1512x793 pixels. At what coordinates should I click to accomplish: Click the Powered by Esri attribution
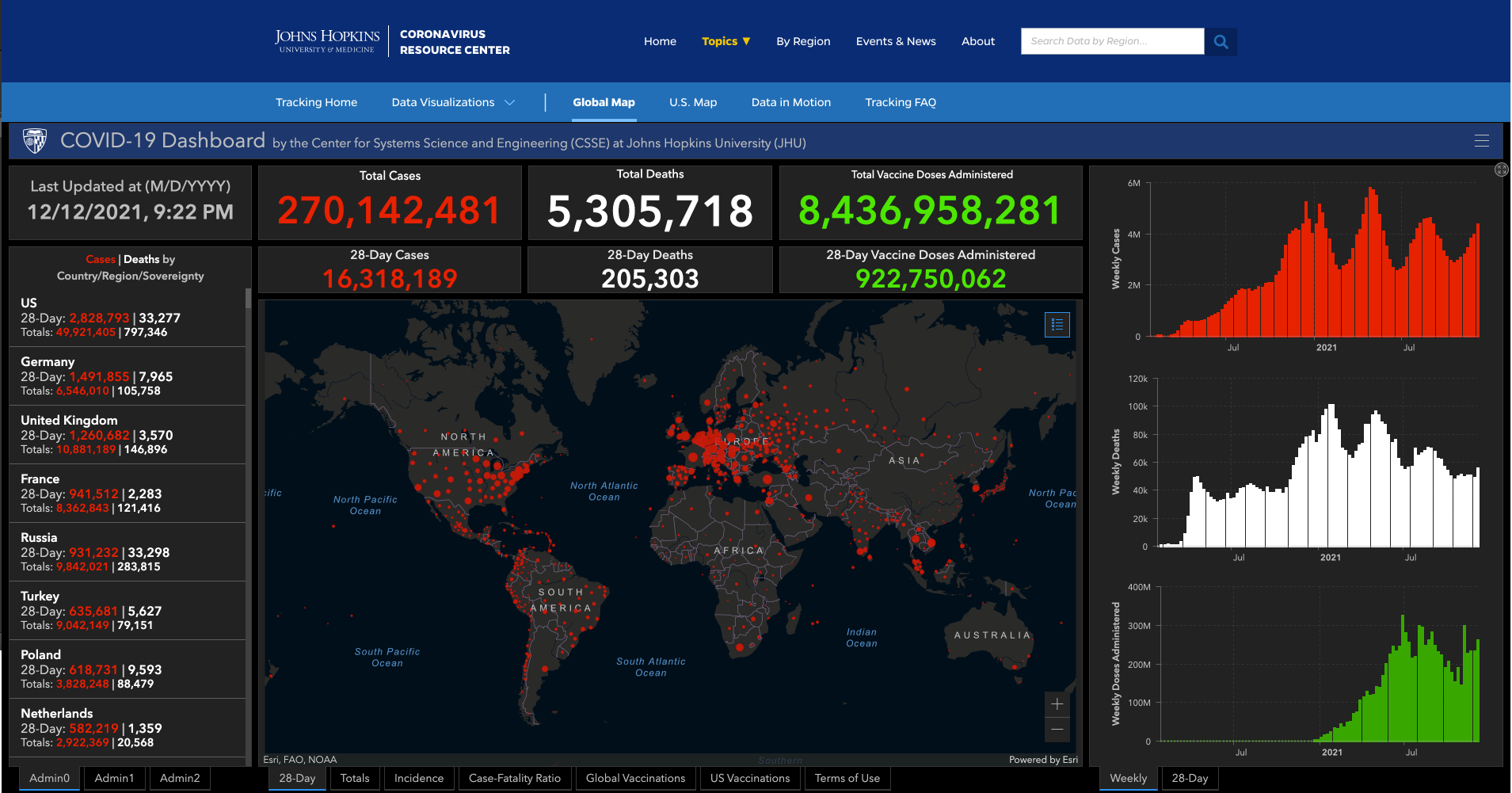[1043, 760]
